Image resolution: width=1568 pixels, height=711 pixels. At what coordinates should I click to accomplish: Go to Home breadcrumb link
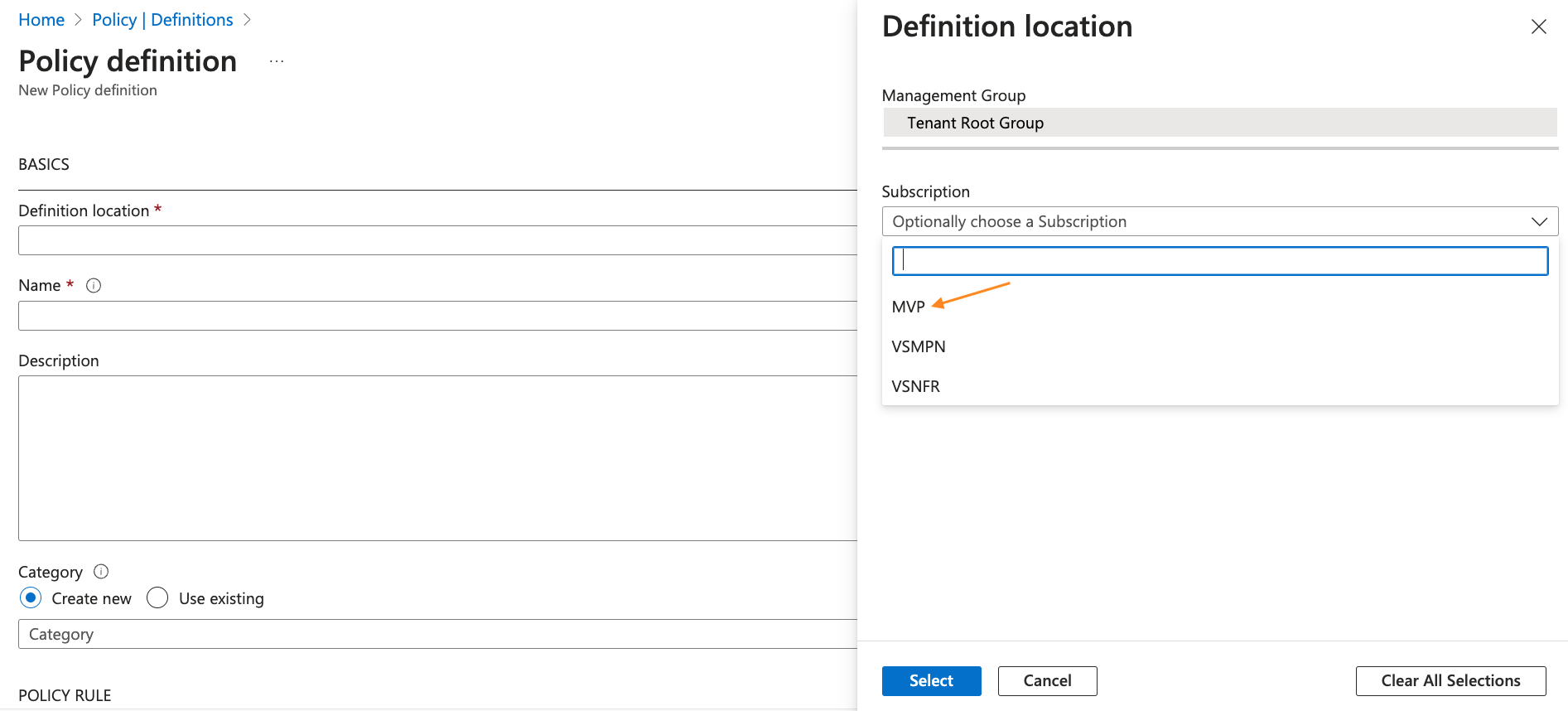click(x=41, y=20)
